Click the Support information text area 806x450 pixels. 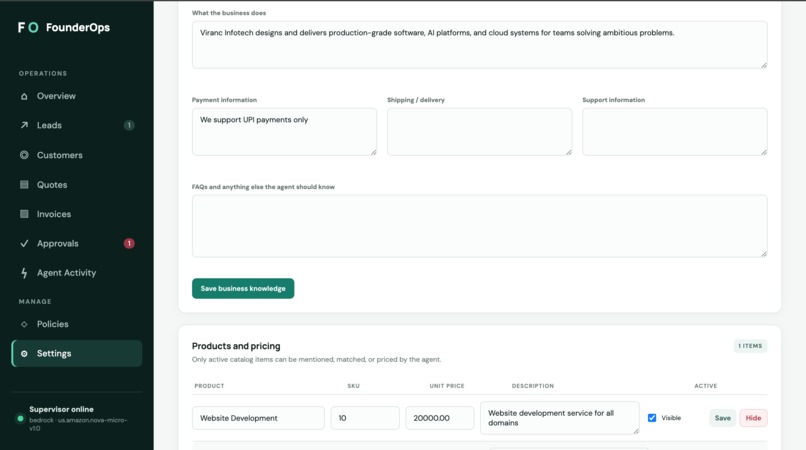pyautogui.click(x=675, y=132)
